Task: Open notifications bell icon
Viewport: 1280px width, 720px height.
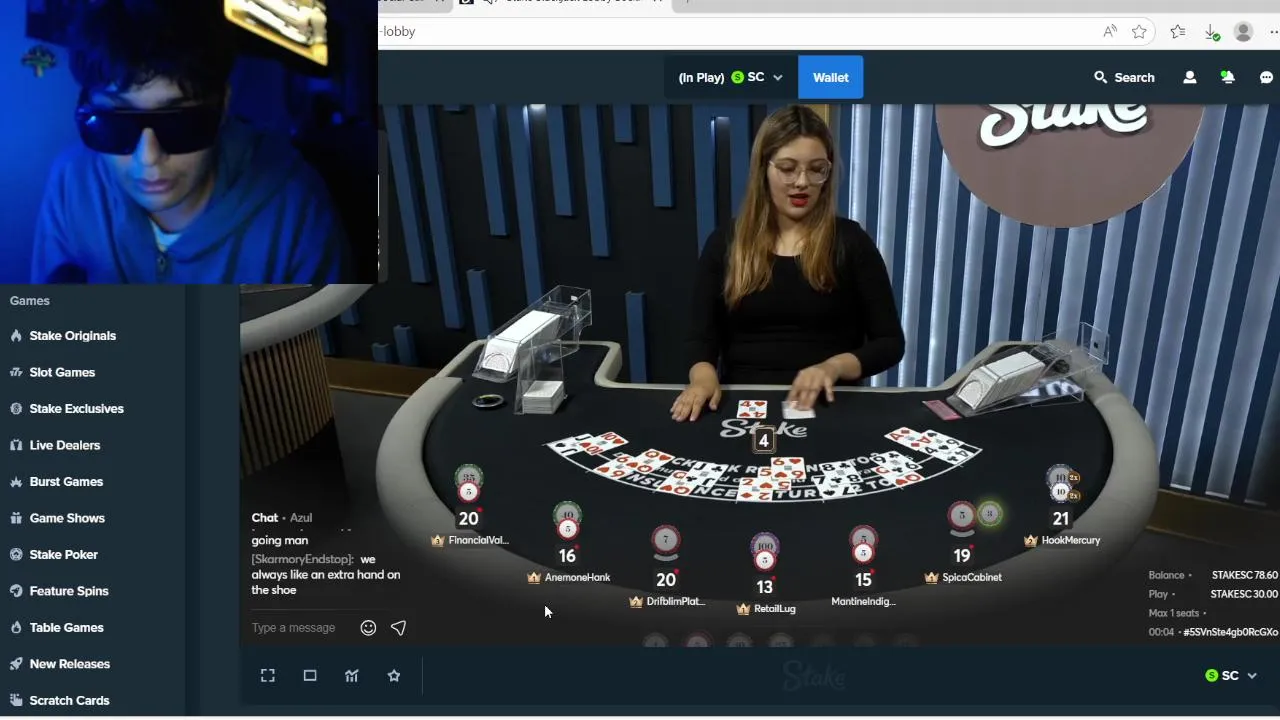Action: tap(1228, 77)
